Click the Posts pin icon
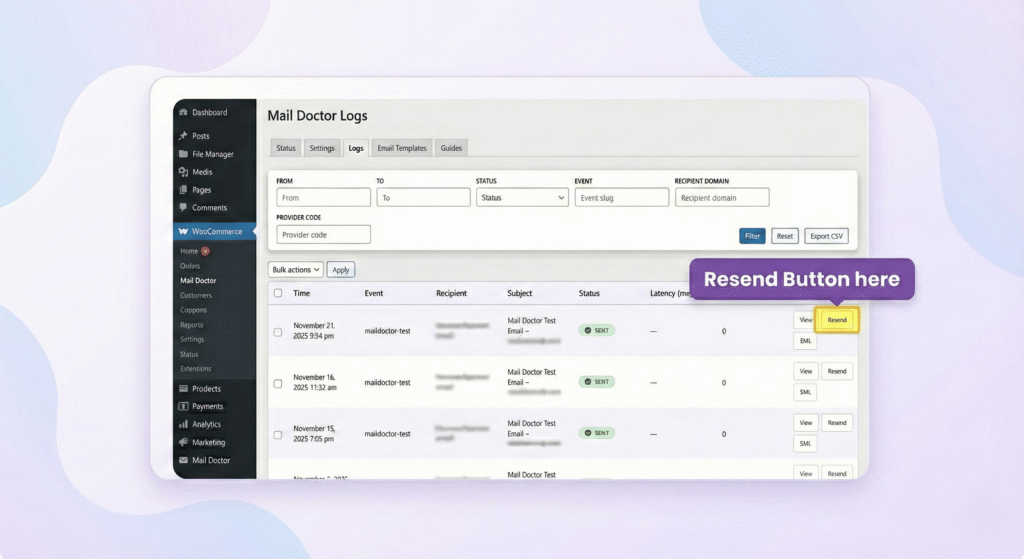The image size is (1024, 559). 183,136
